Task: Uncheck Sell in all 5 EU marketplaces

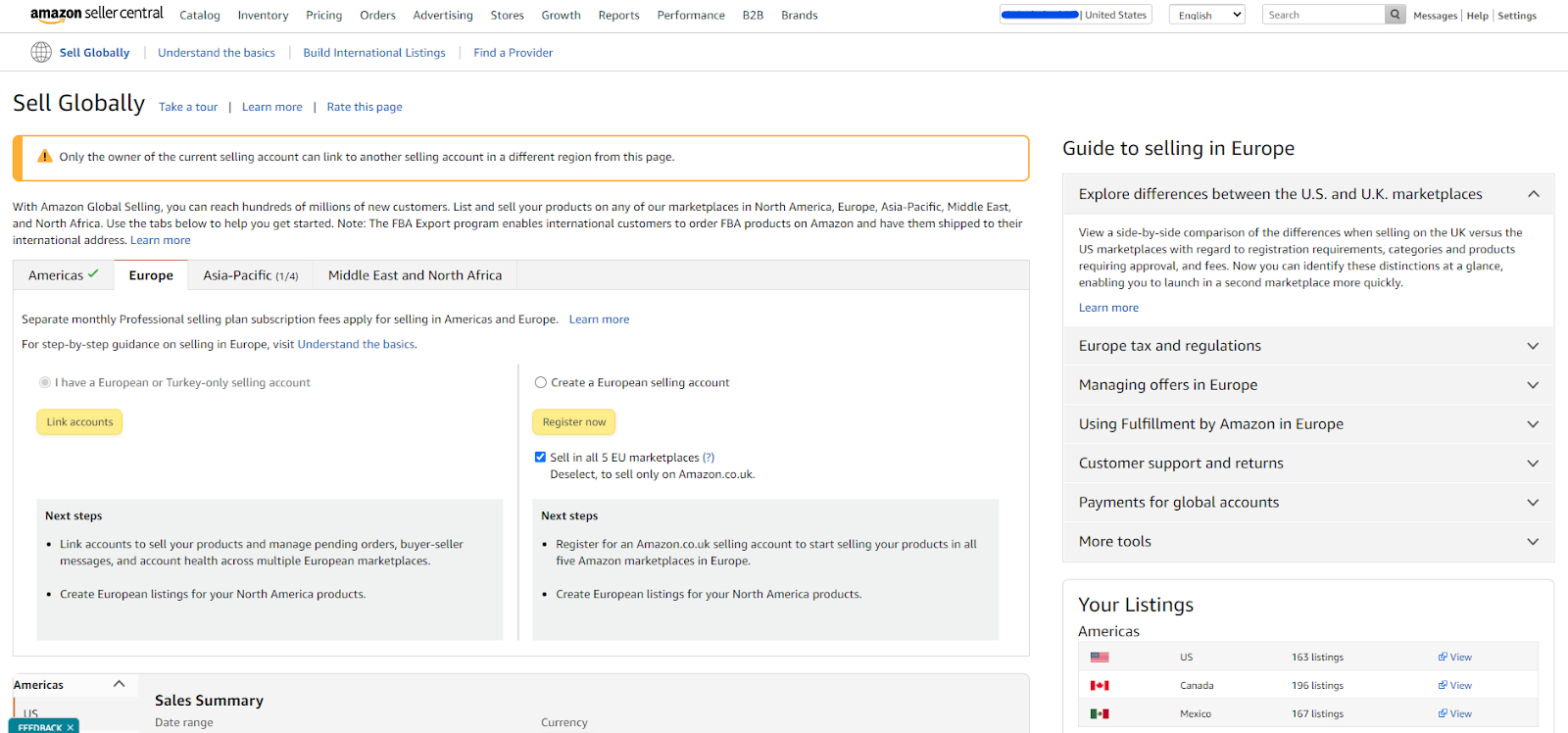Action: pyautogui.click(x=541, y=458)
